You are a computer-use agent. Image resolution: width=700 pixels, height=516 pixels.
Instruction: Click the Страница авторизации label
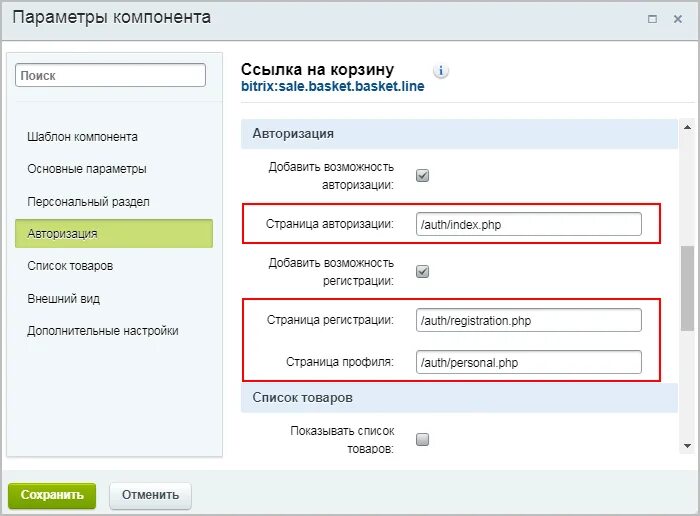330,224
